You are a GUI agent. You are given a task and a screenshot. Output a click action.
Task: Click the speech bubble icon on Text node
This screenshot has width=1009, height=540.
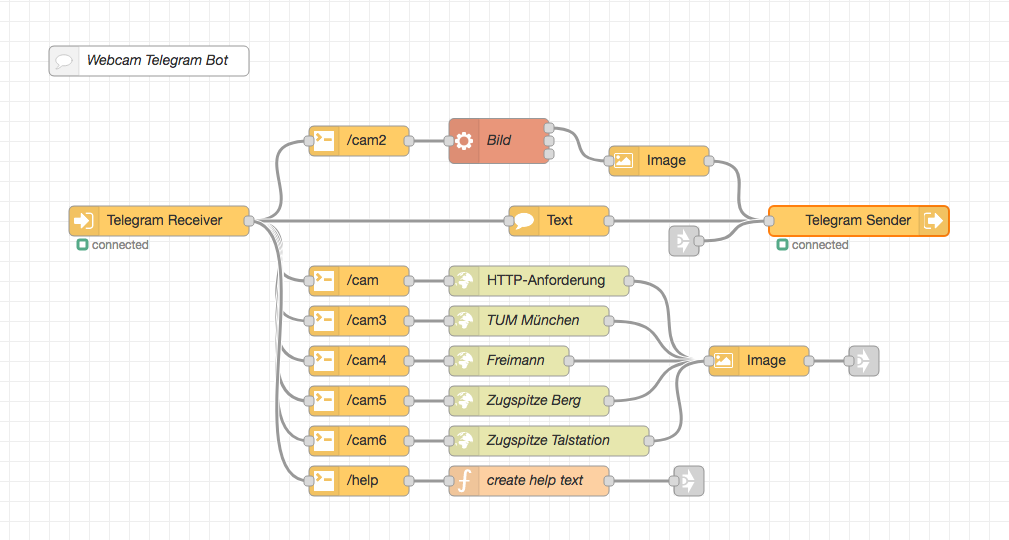524,221
